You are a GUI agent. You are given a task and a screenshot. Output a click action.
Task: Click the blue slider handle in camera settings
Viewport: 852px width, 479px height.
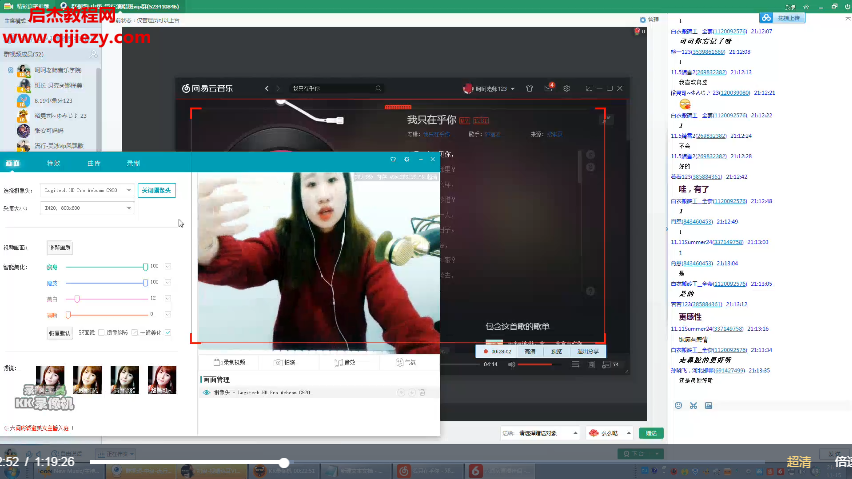click(145, 282)
